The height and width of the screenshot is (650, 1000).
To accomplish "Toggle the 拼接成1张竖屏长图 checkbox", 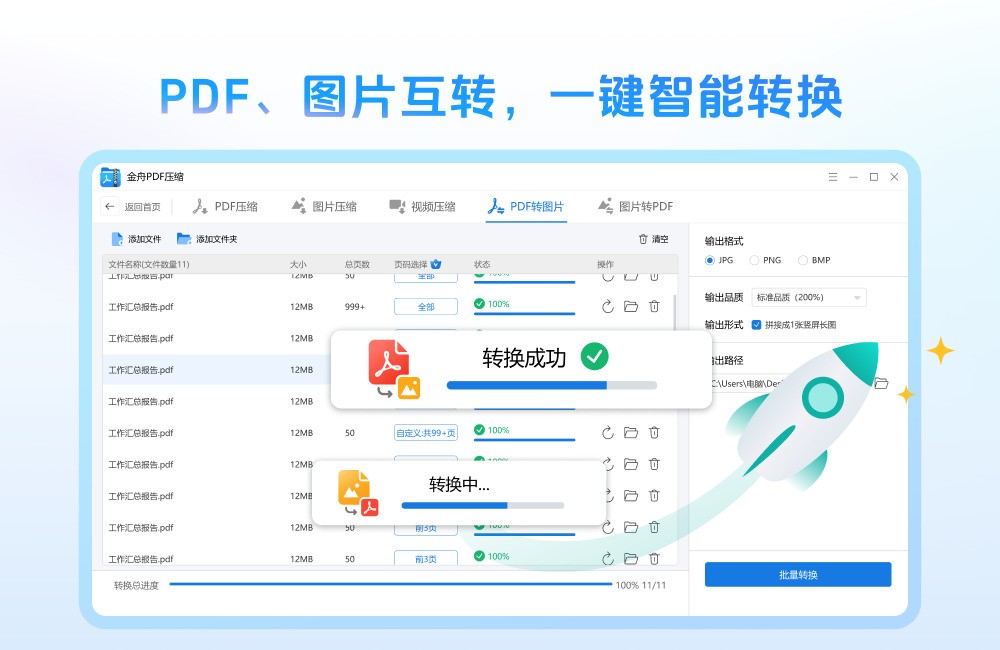I will [756, 325].
